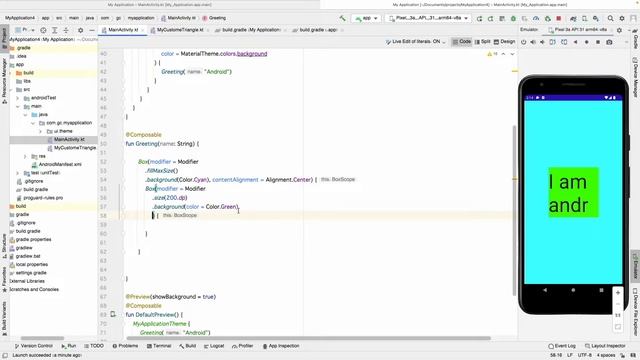
Task: Open the Event Log button
Action: coord(562,346)
